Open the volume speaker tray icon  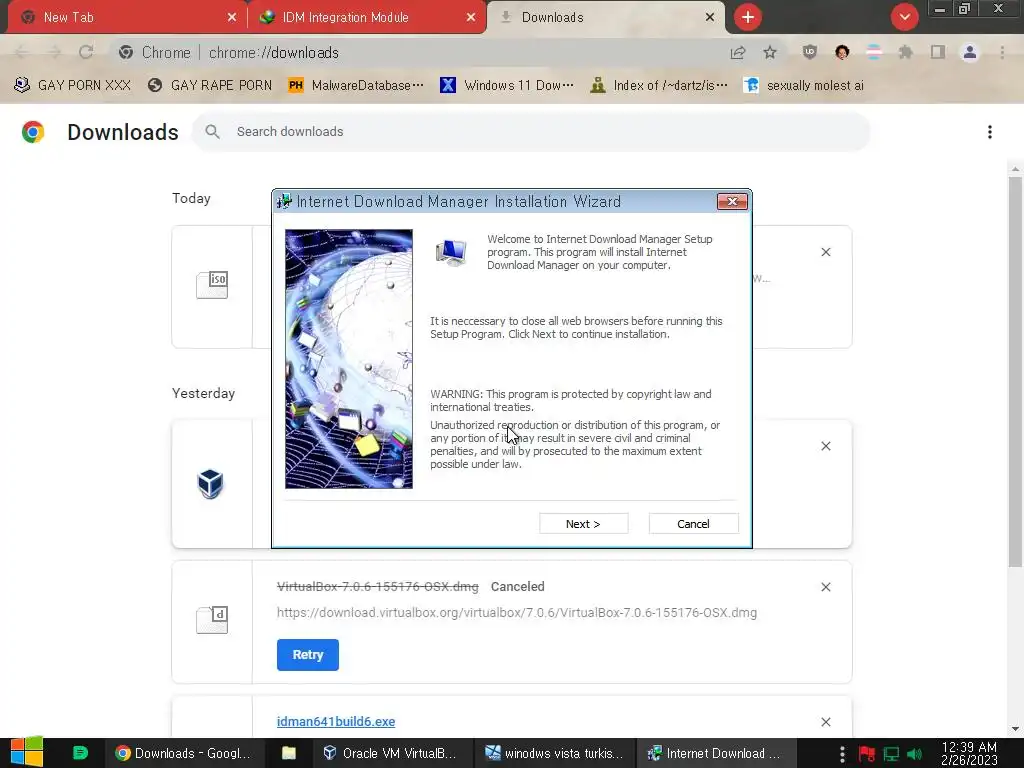(914, 754)
